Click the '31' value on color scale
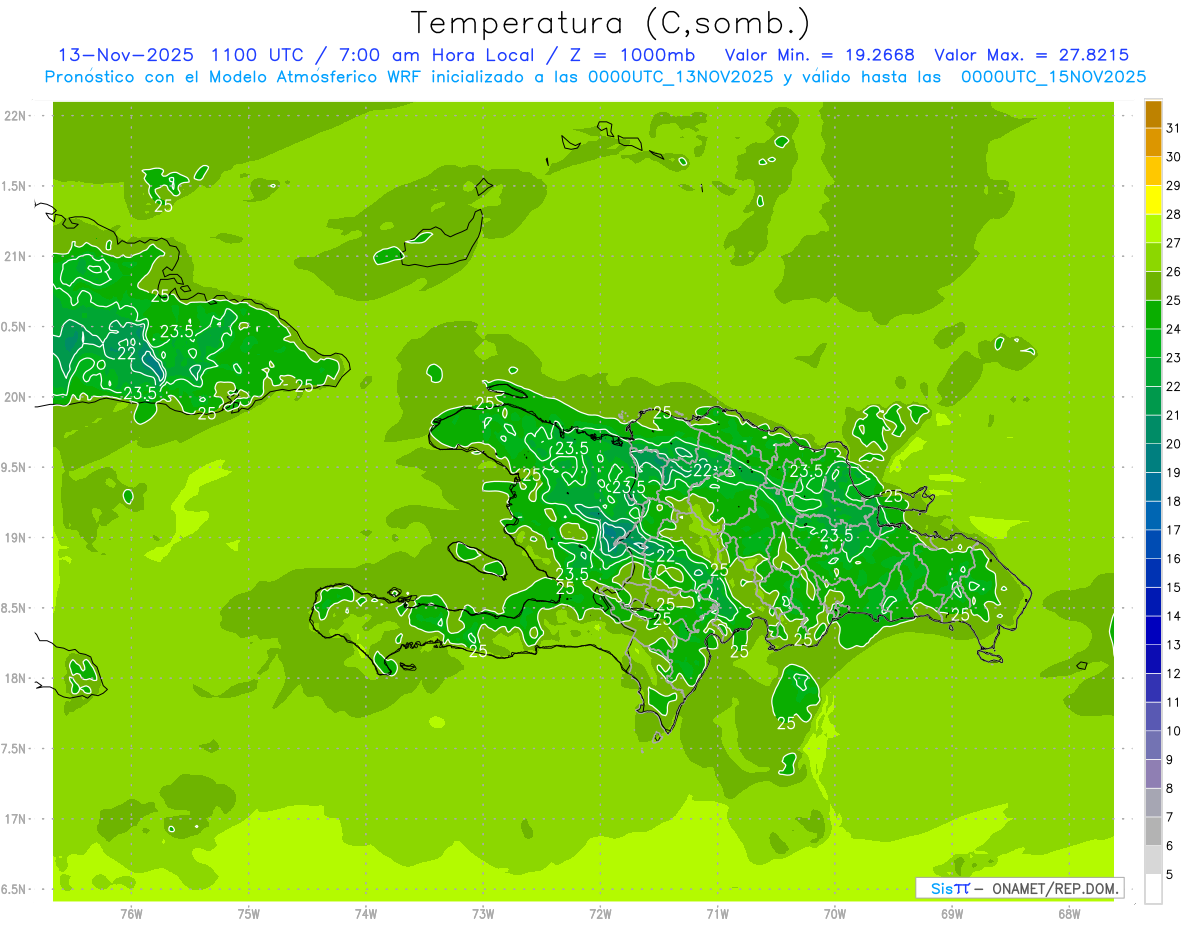1200x927 pixels. pyautogui.click(x=1173, y=128)
